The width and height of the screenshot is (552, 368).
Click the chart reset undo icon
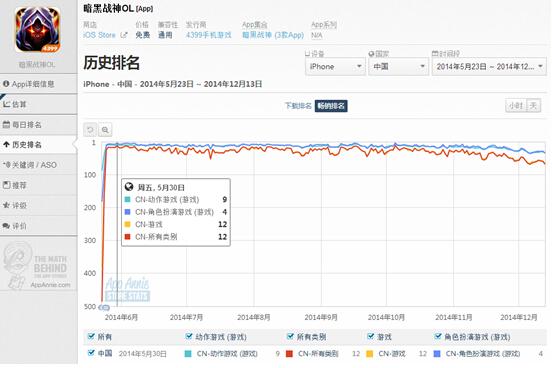pyautogui.click(x=90, y=130)
